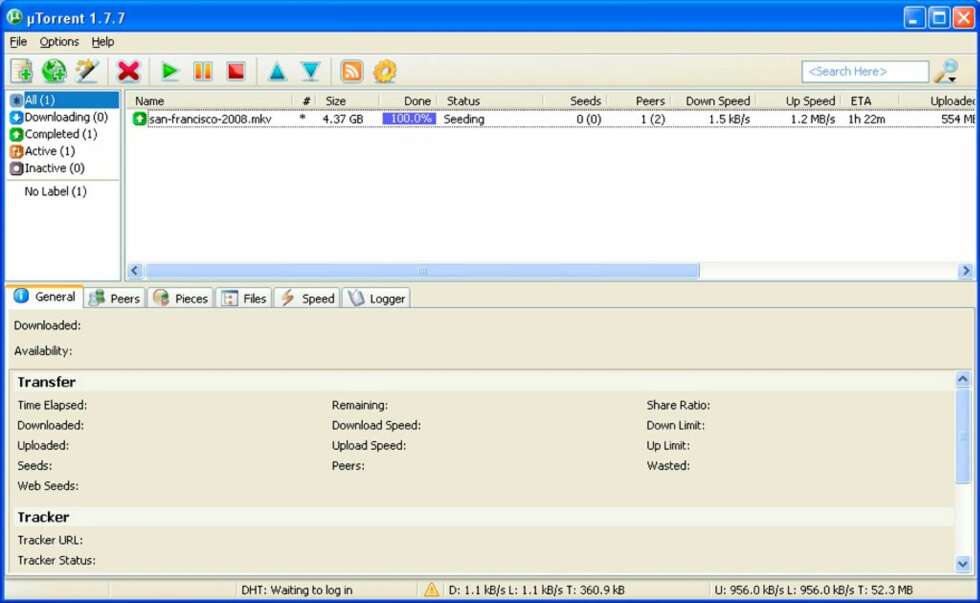The width and height of the screenshot is (980, 603).
Task: Open the Options menu
Action: (59, 42)
